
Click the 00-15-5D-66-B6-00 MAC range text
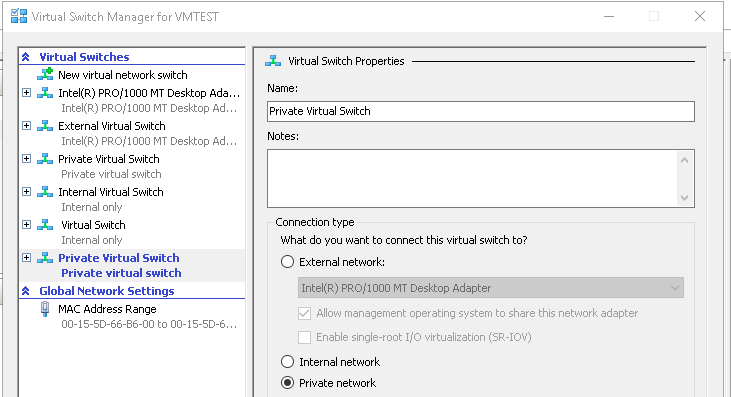coord(149,324)
